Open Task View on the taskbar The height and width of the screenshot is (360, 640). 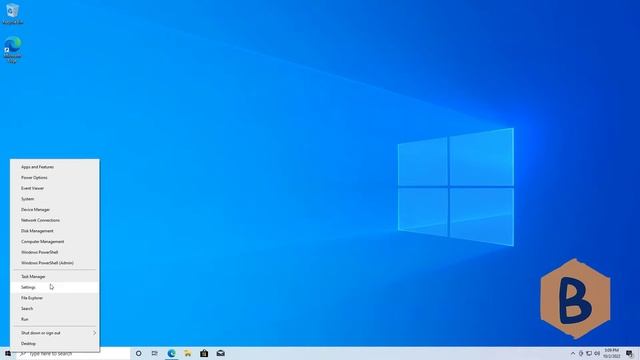[155, 353]
